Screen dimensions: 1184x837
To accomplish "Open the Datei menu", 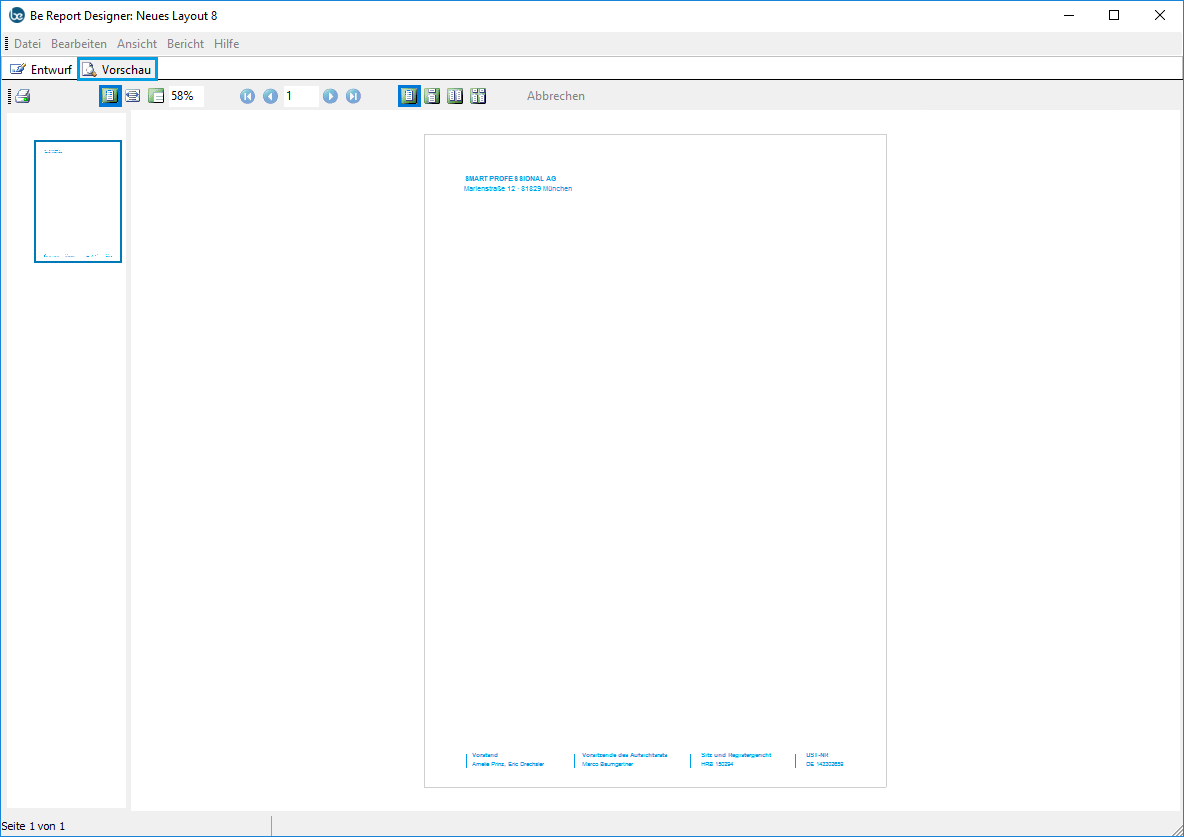I will [27, 44].
